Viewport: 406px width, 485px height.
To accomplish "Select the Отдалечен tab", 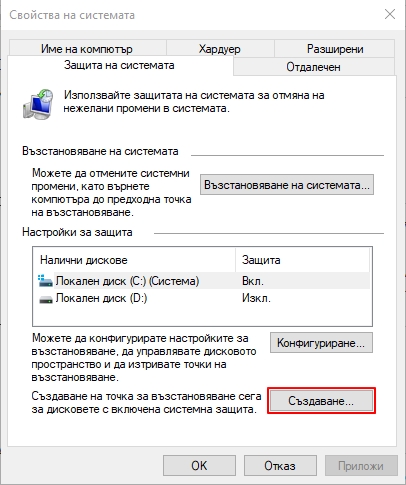I will 313,67.
